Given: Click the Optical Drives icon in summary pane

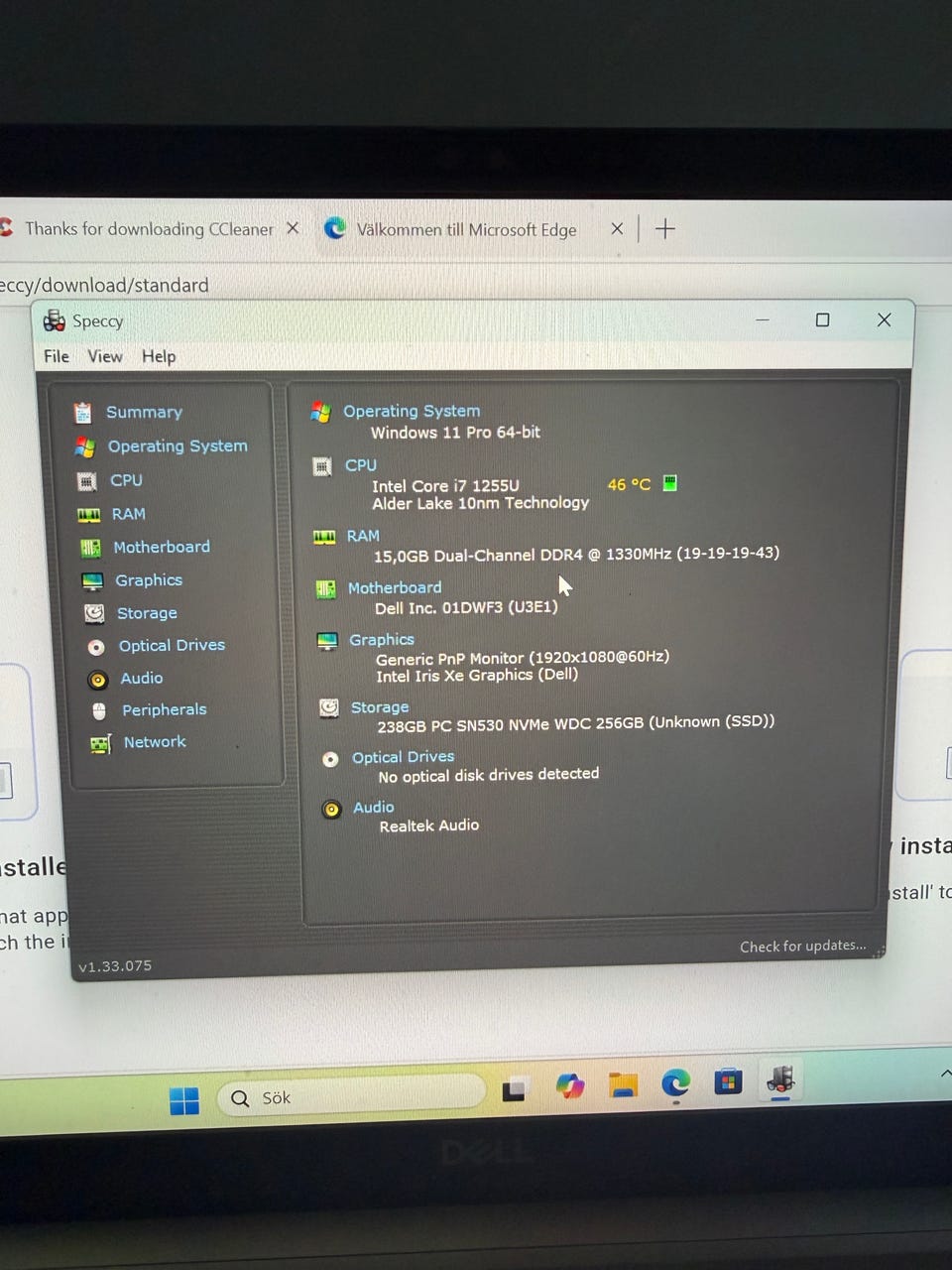Looking at the screenshot, I should [x=330, y=759].
